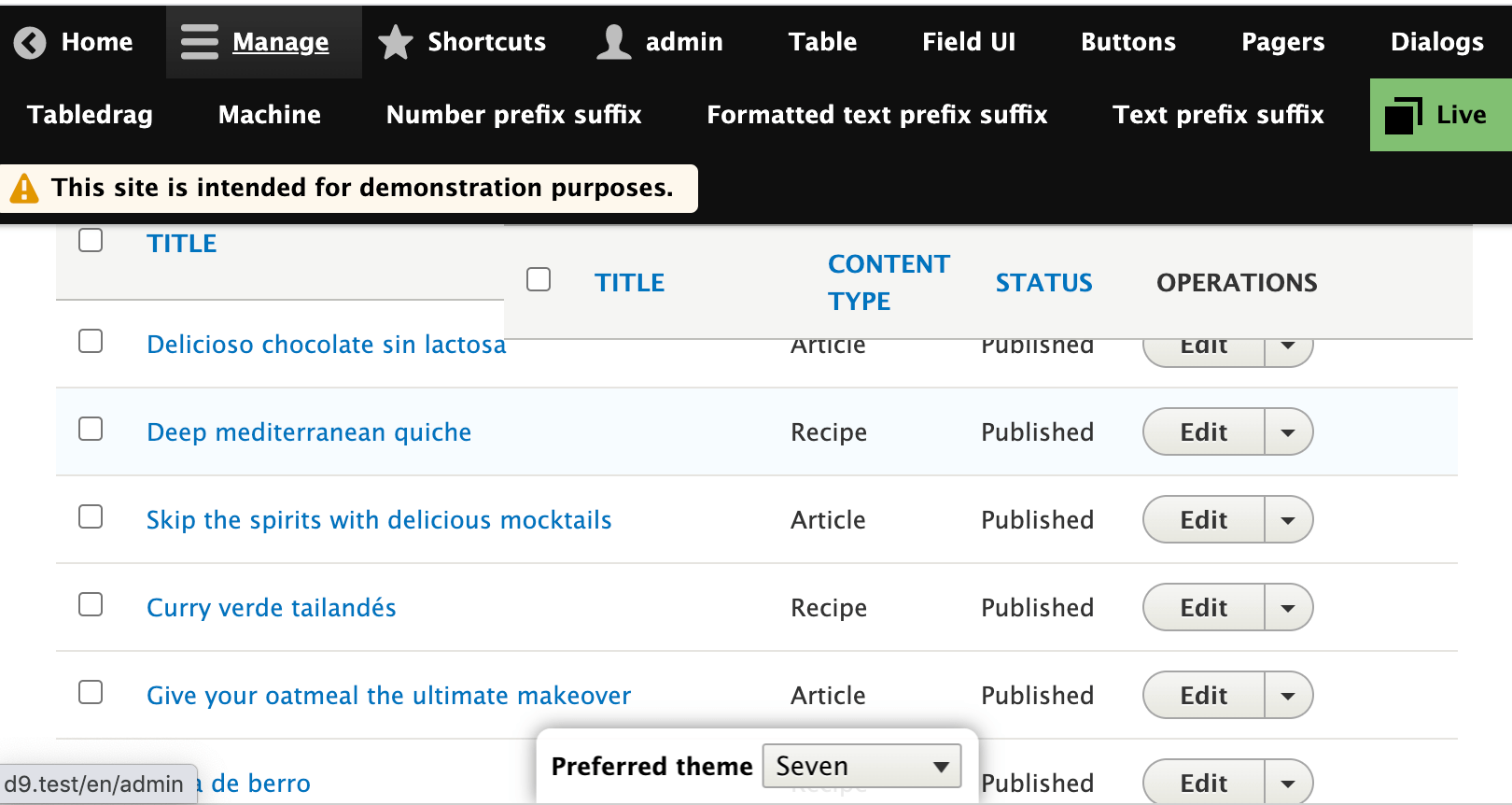Click the Live workspace icon
Screen dimensions: 1512x805
pyautogui.click(x=1403, y=115)
